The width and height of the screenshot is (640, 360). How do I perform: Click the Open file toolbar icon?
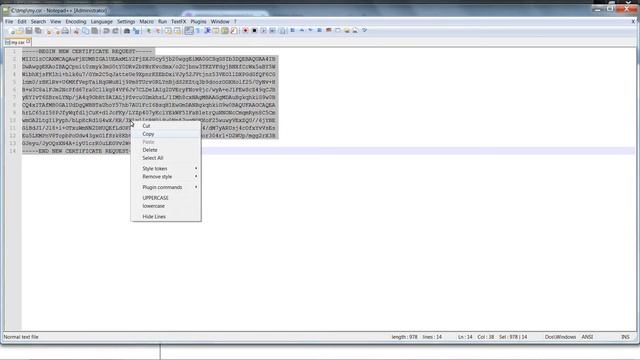coord(20,31)
